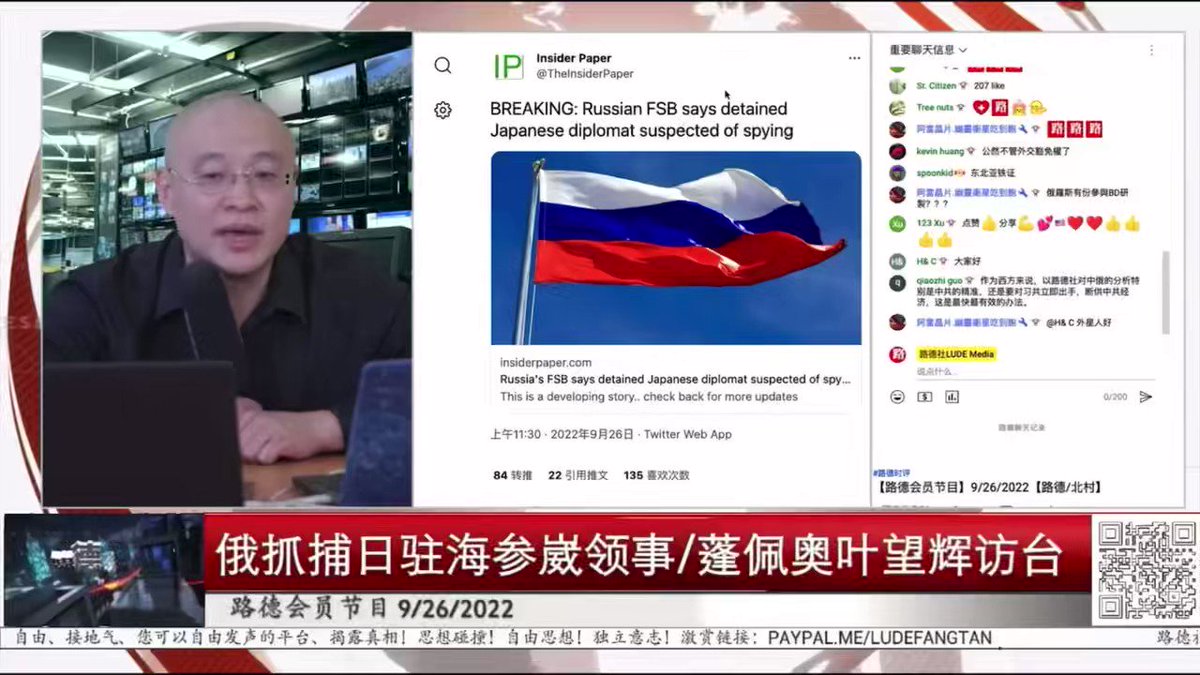Click the #路德时评 hashtag
This screenshot has height=675, width=1200.
coord(890,473)
